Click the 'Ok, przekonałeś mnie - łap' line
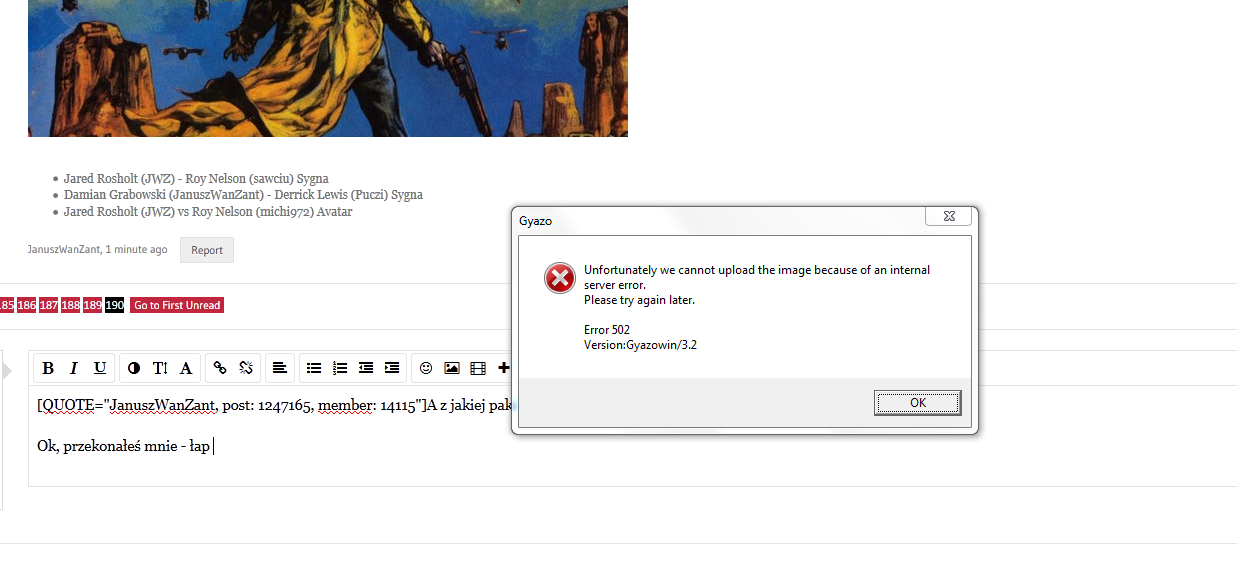Screen dimensions: 1237x561 click(x=123, y=446)
